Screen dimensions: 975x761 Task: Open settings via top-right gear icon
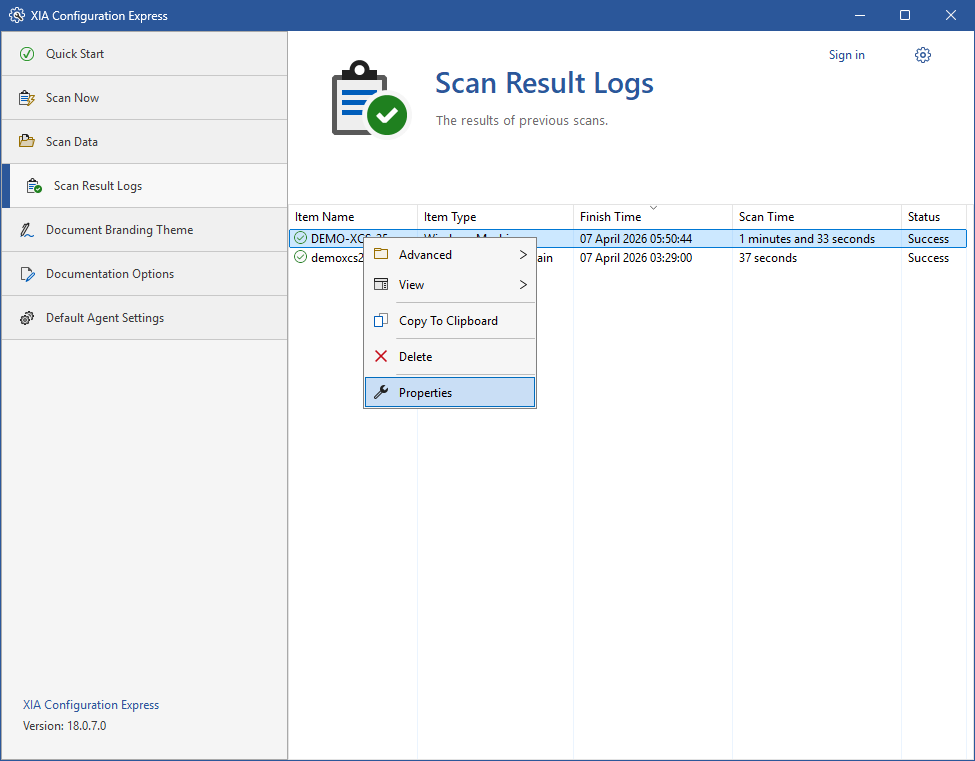coord(922,55)
